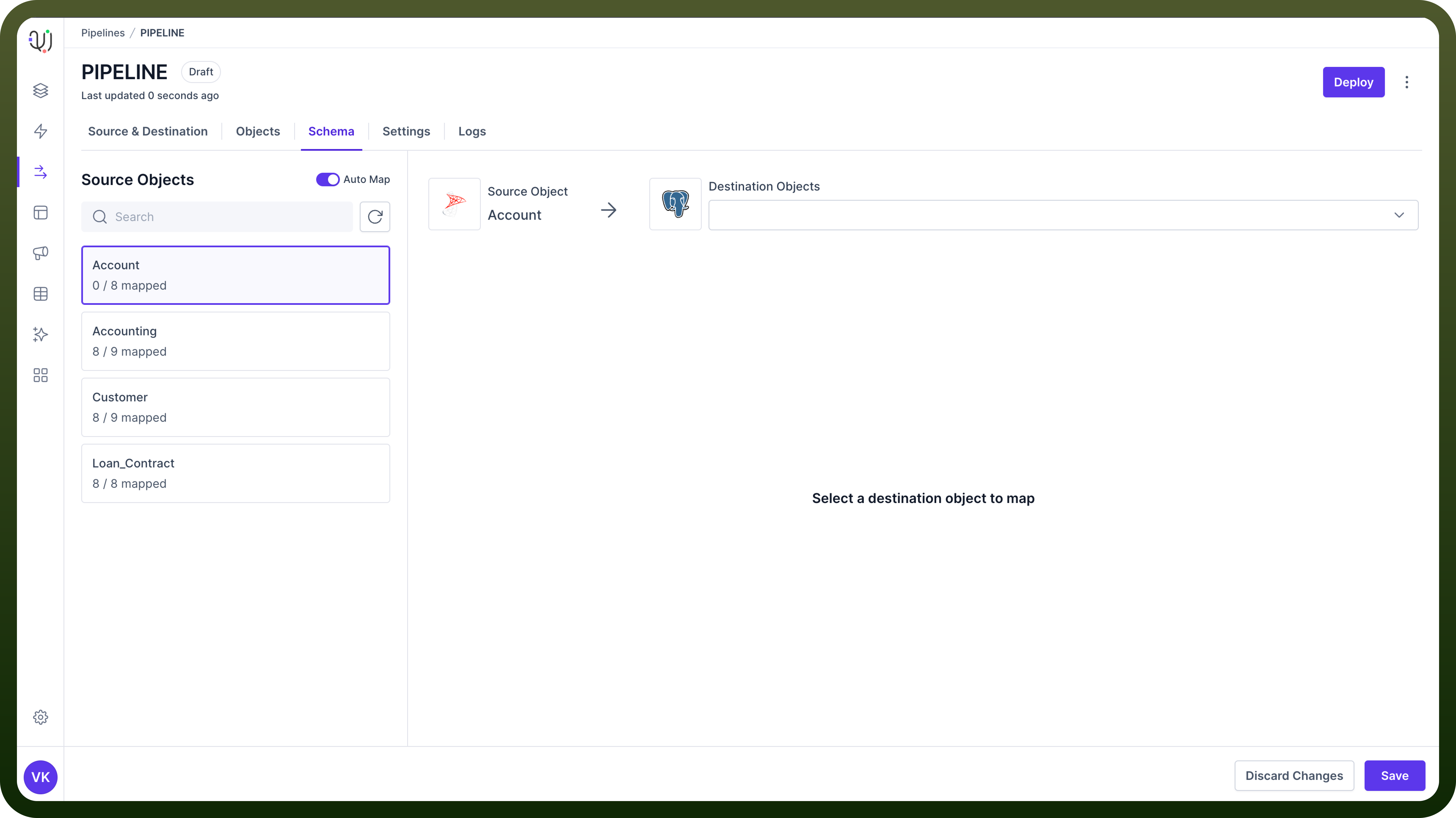
Task: Click the PostgreSQL destination logo icon
Action: (676, 204)
